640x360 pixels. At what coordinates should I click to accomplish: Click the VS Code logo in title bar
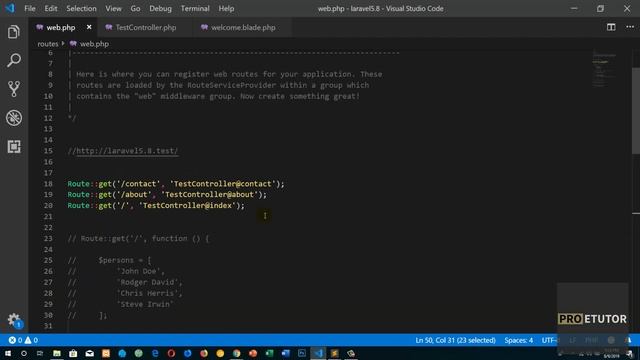pos(10,8)
